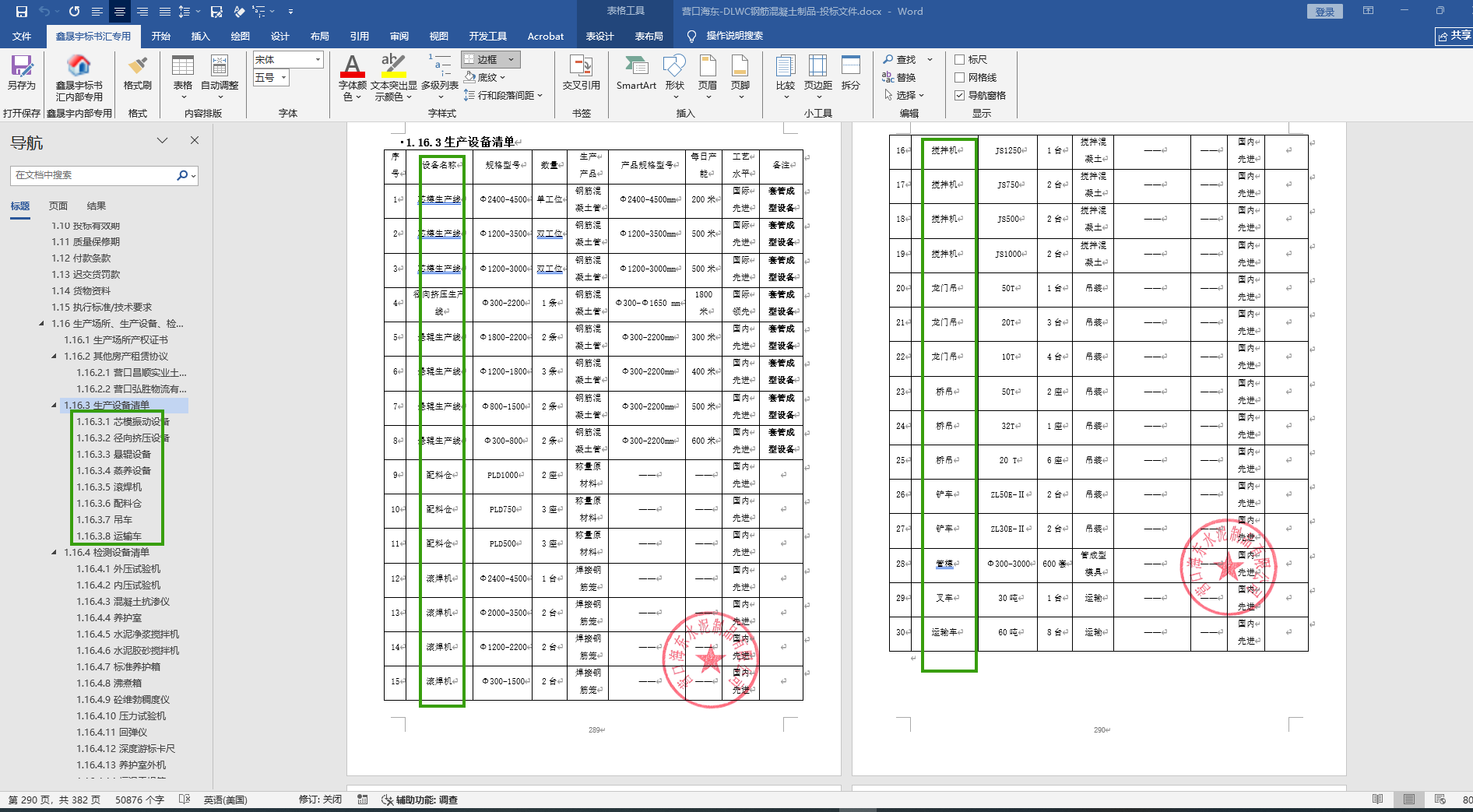1473x812 pixels.
Task: Switch to the 开始 Home ribbon tab
Action: [x=161, y=36]
